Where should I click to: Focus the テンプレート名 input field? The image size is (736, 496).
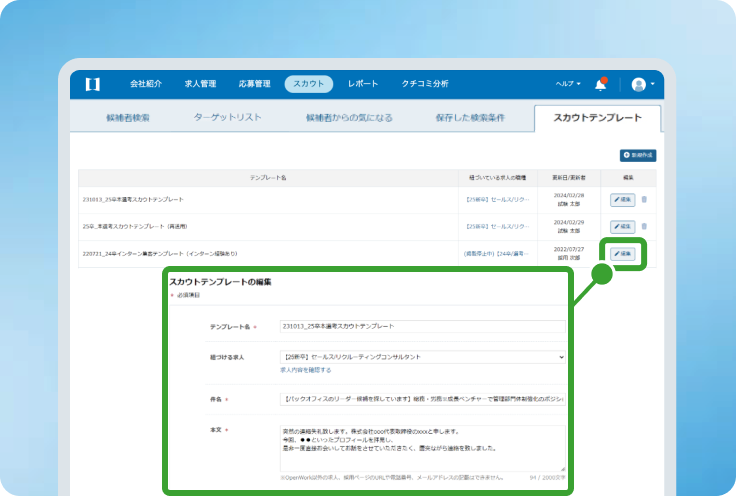[x=422, y=326]
